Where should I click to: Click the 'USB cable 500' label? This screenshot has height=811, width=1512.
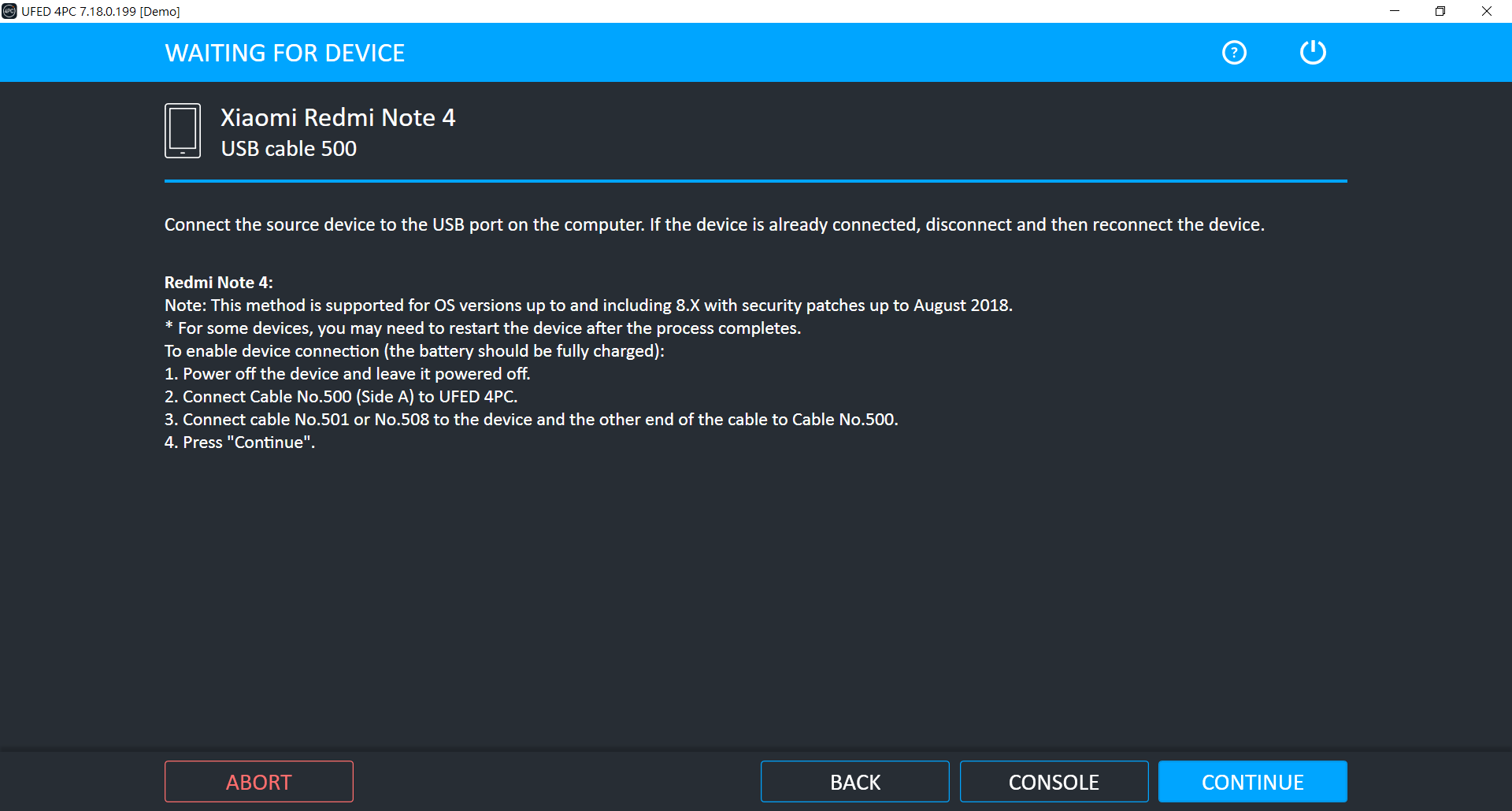pyautogui.click(x=289, y=149)
